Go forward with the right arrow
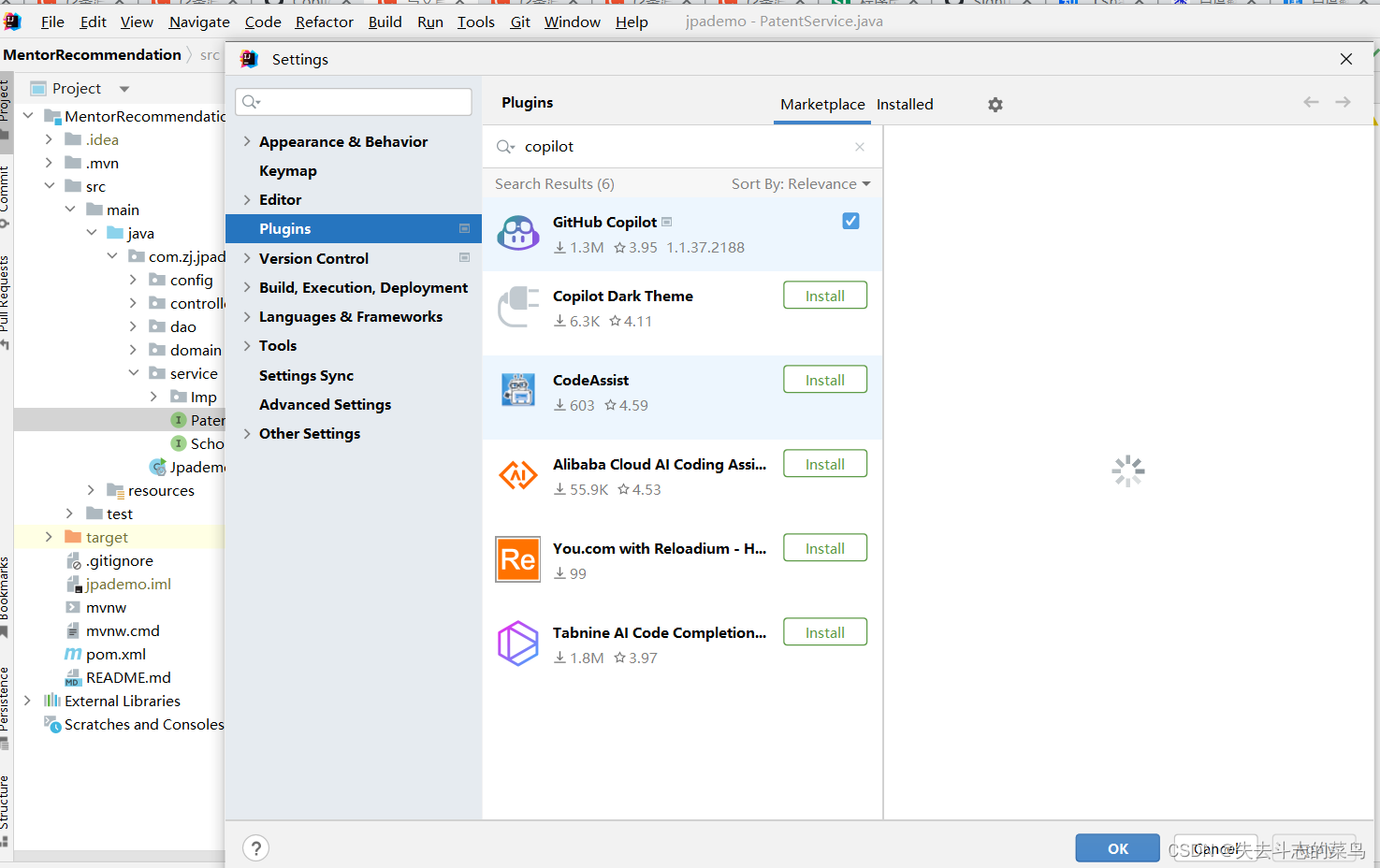The width and height of the screenshot is (1380, 868). 1343,102
